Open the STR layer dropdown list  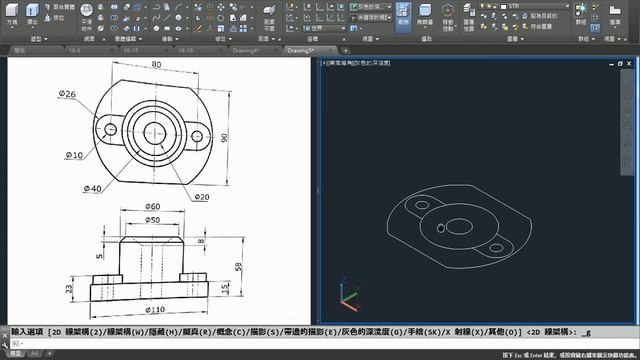pos(567,7)
